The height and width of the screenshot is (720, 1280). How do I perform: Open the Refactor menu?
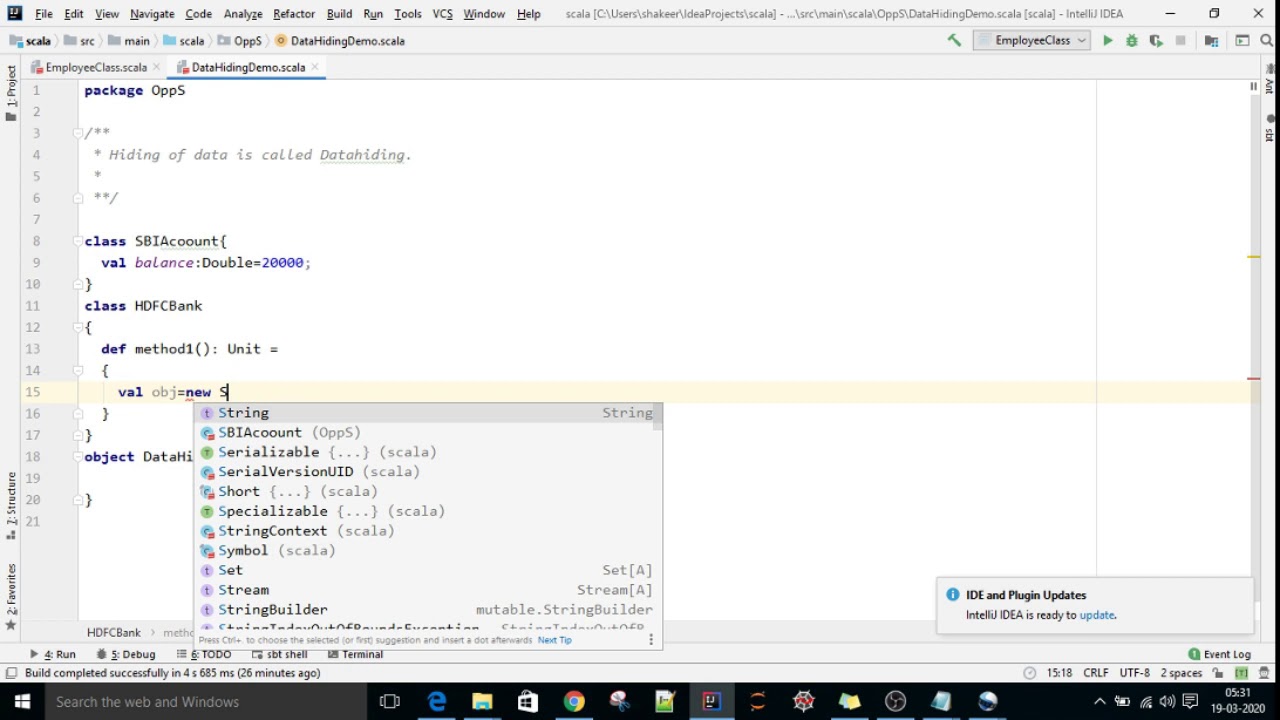(294, 14)
